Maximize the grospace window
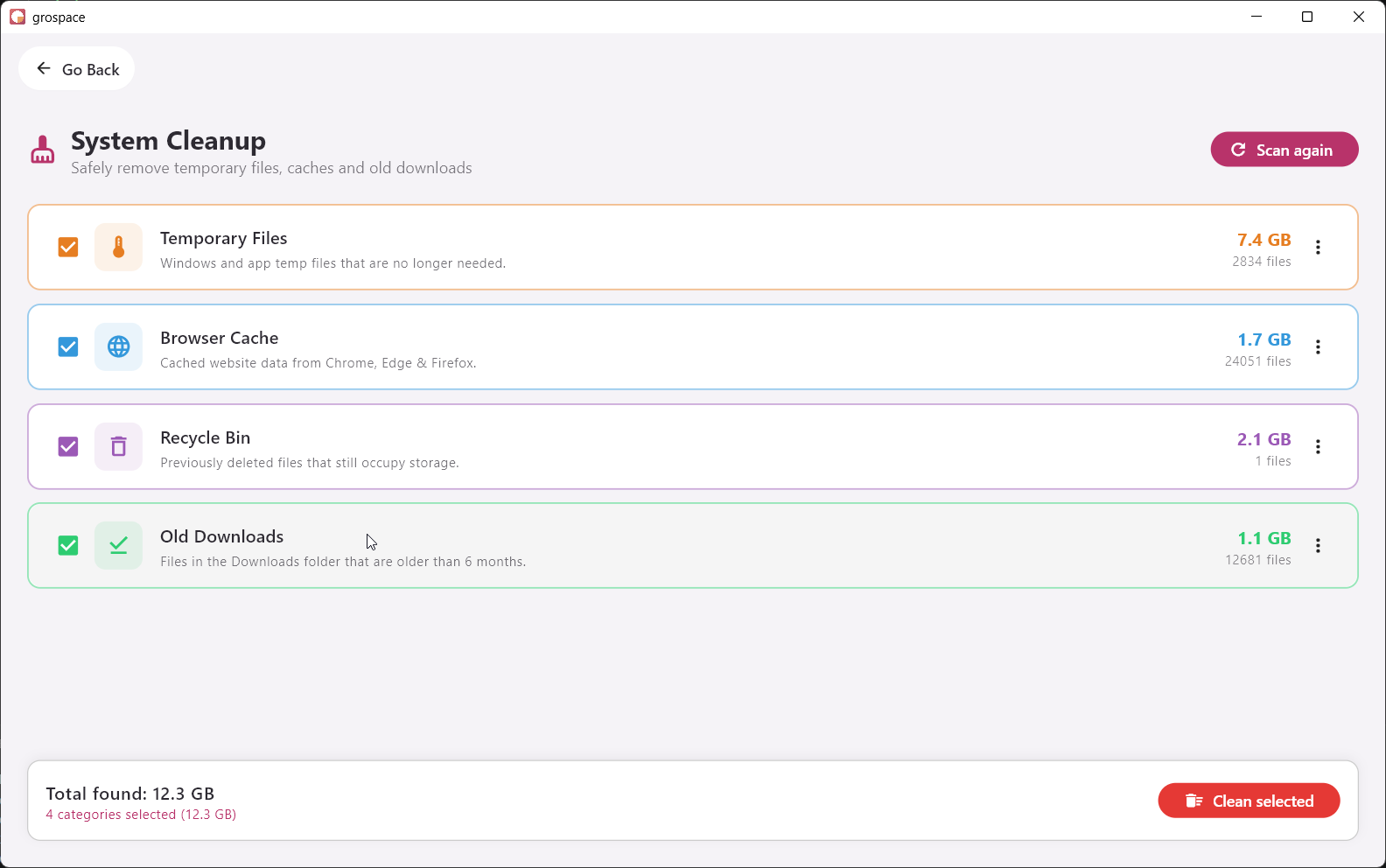Screen dimensions: 1386x868 coord(1307,17)
